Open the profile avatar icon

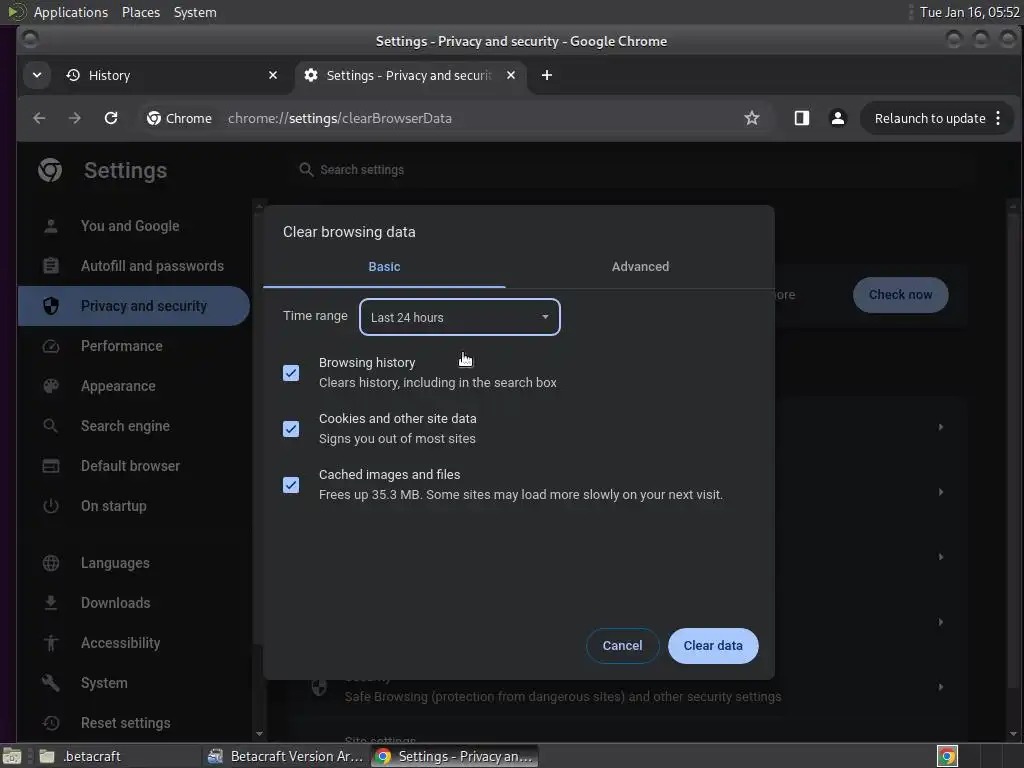(837, 118)
